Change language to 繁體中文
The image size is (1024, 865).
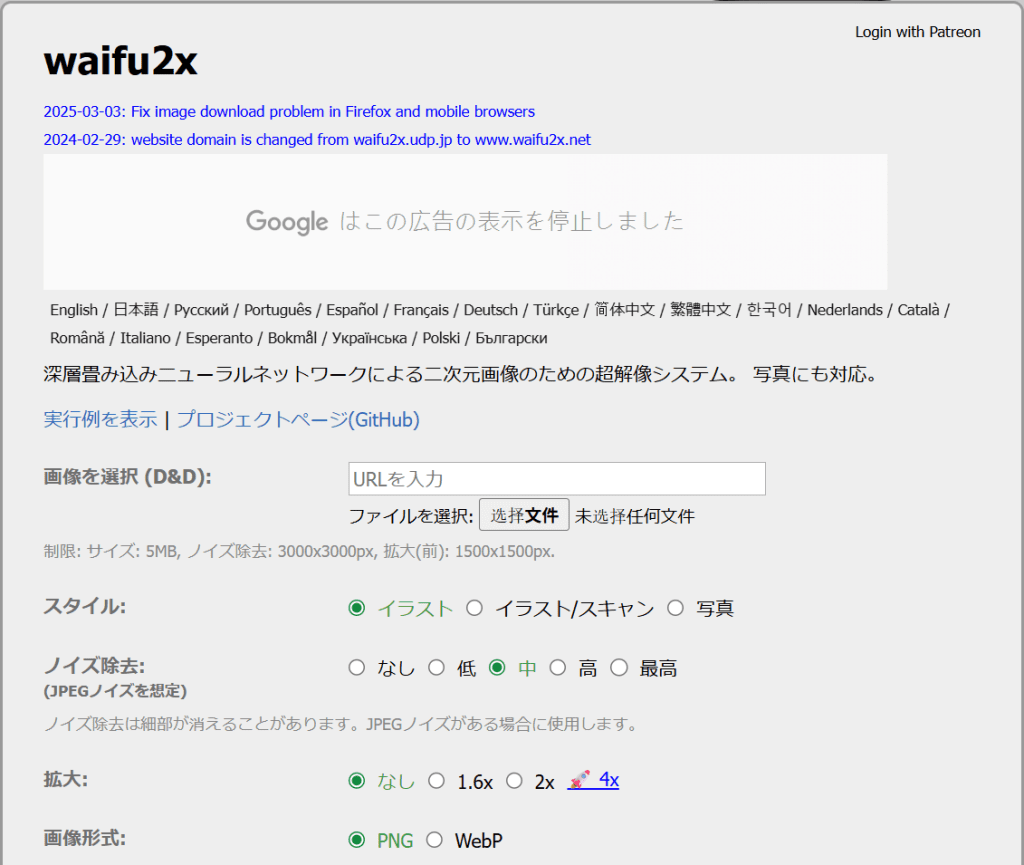(x=701, y=310)
